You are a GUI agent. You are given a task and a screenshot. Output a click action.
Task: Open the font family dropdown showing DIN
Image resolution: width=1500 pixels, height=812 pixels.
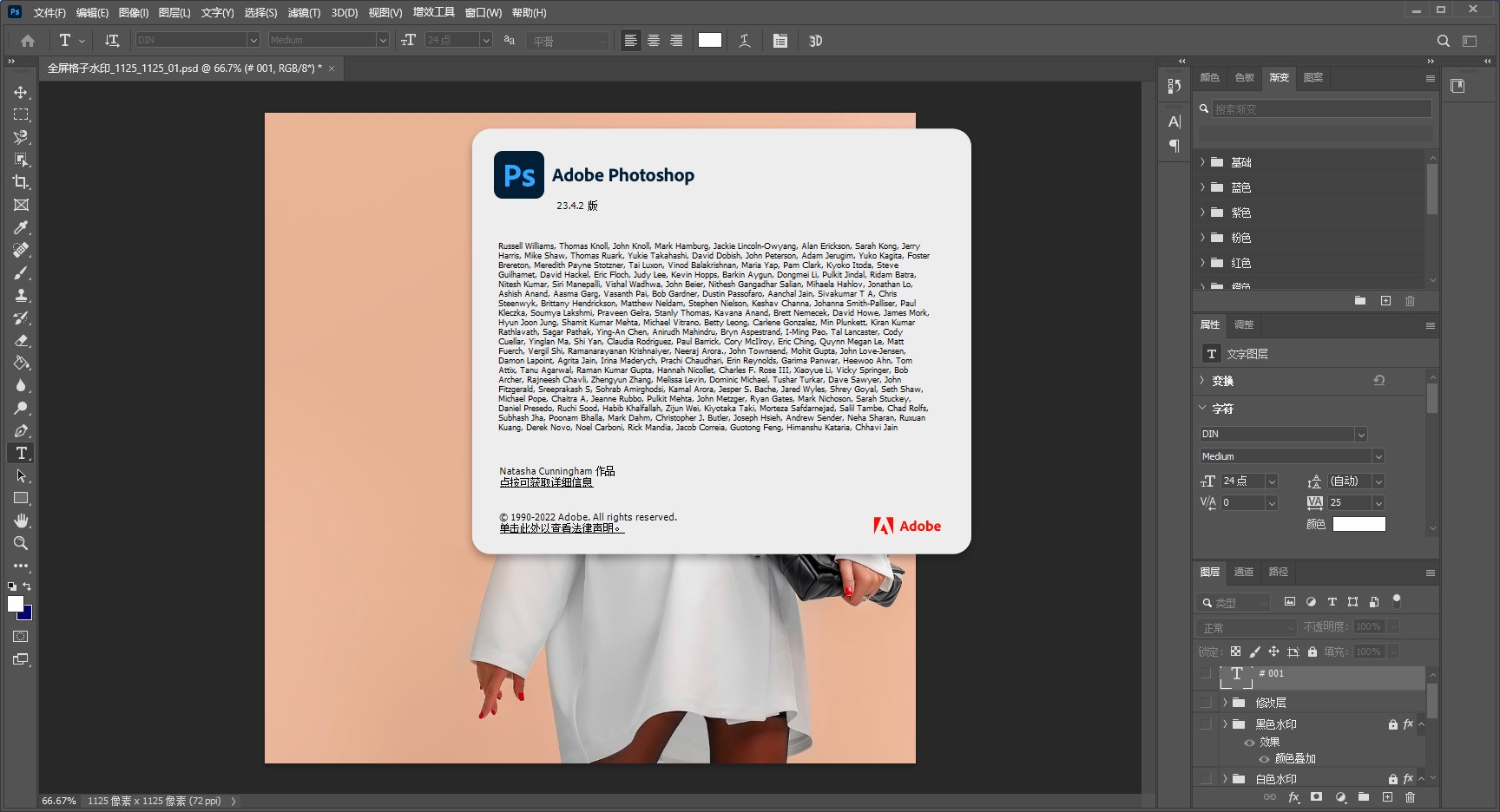coord(1362,434)
